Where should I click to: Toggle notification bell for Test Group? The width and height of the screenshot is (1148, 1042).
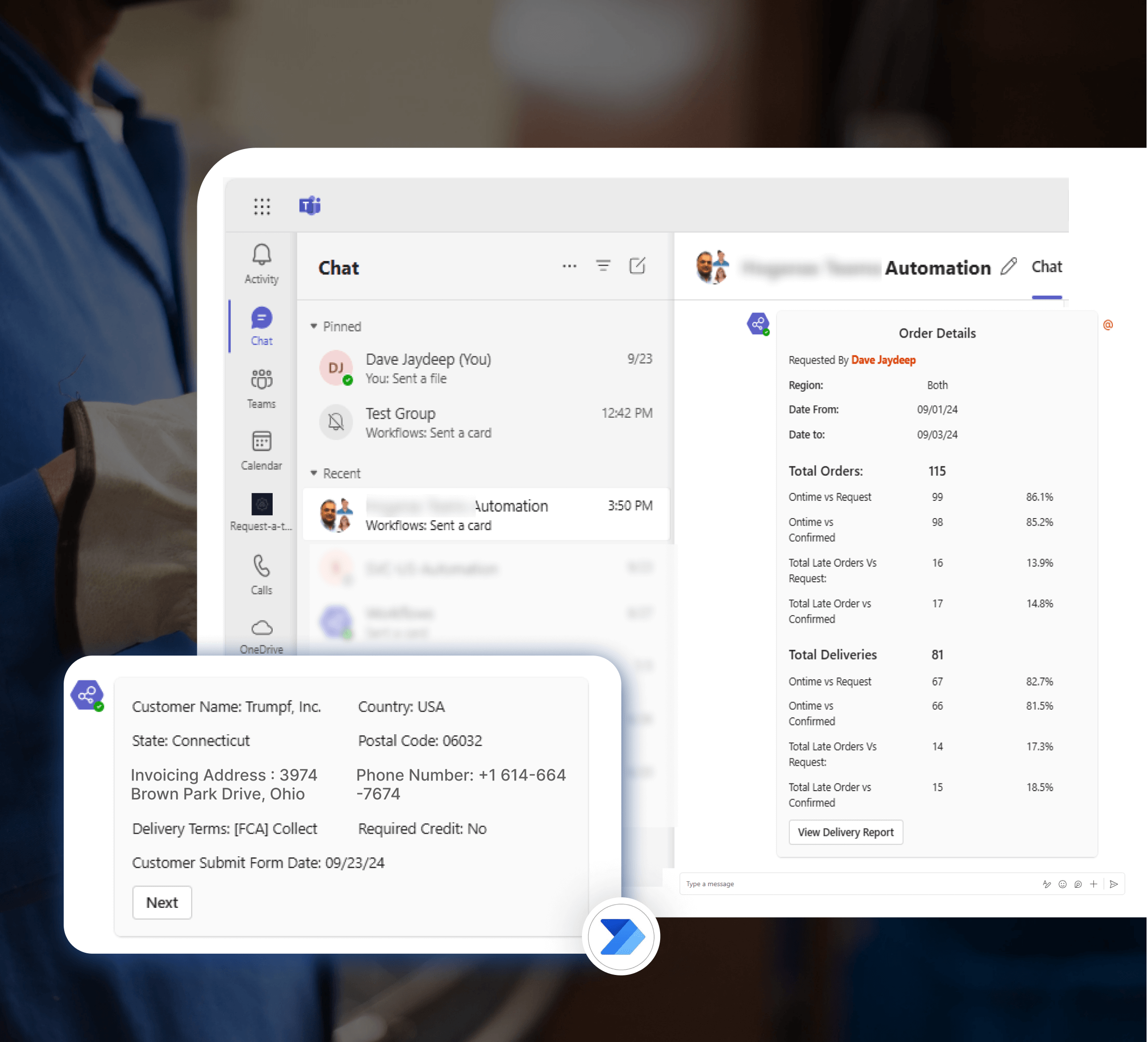click(x=336, y=422)
